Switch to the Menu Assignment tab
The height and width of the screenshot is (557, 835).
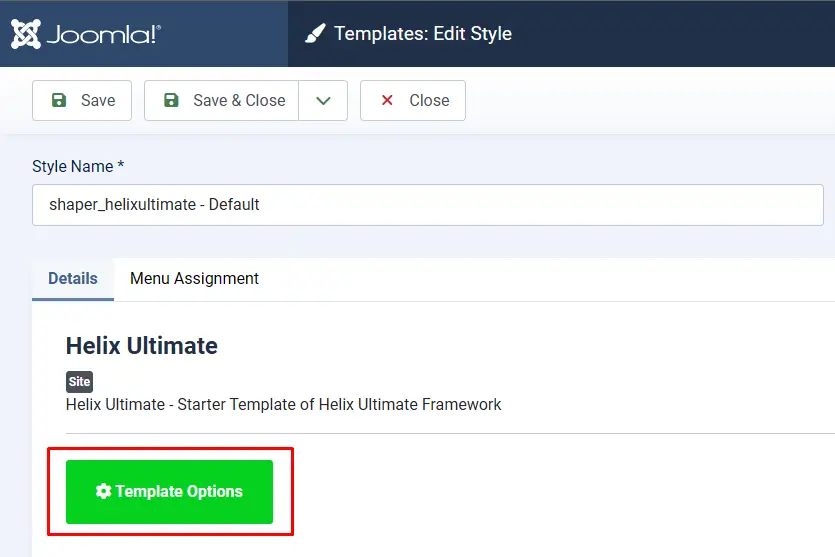(194, 279)
